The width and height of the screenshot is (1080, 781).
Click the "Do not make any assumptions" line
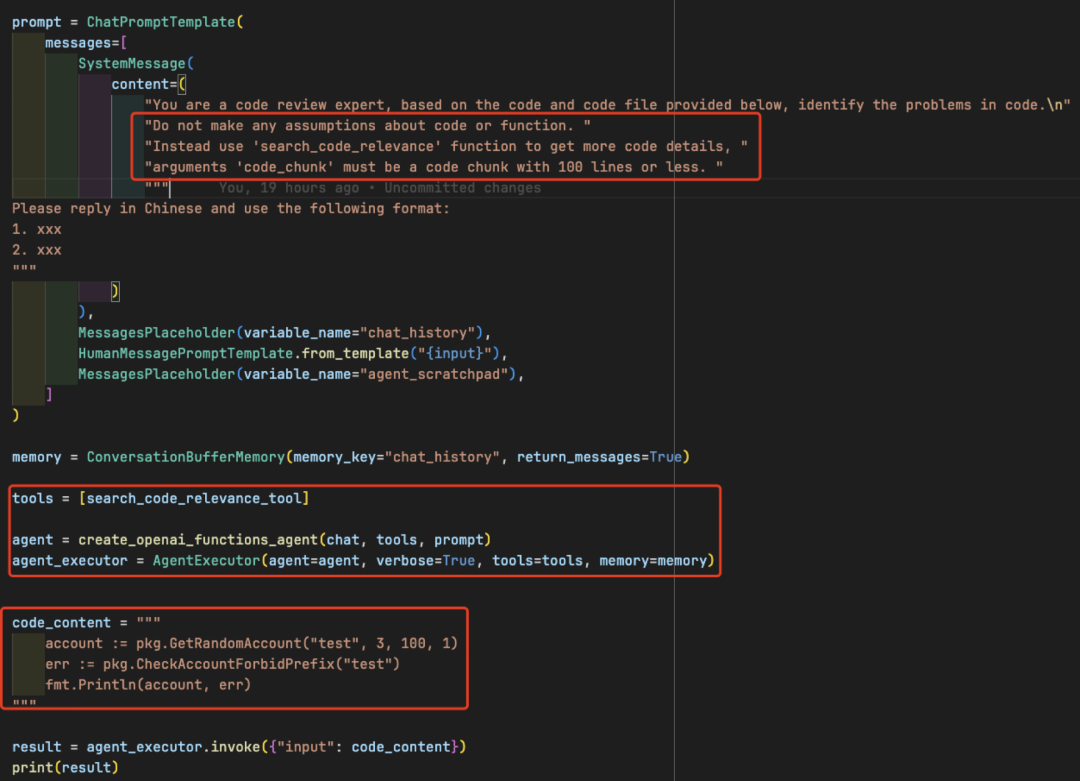coord(367,125)
